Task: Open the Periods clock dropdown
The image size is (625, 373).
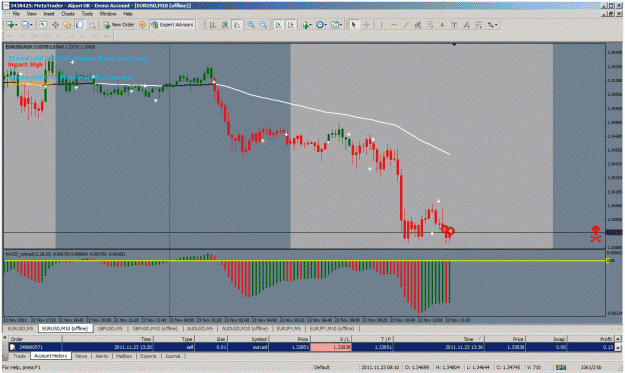Action: tap(321, 25)
